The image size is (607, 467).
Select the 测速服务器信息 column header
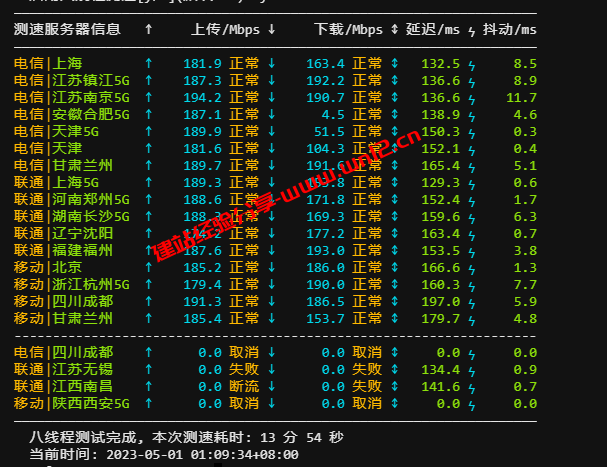70,29
